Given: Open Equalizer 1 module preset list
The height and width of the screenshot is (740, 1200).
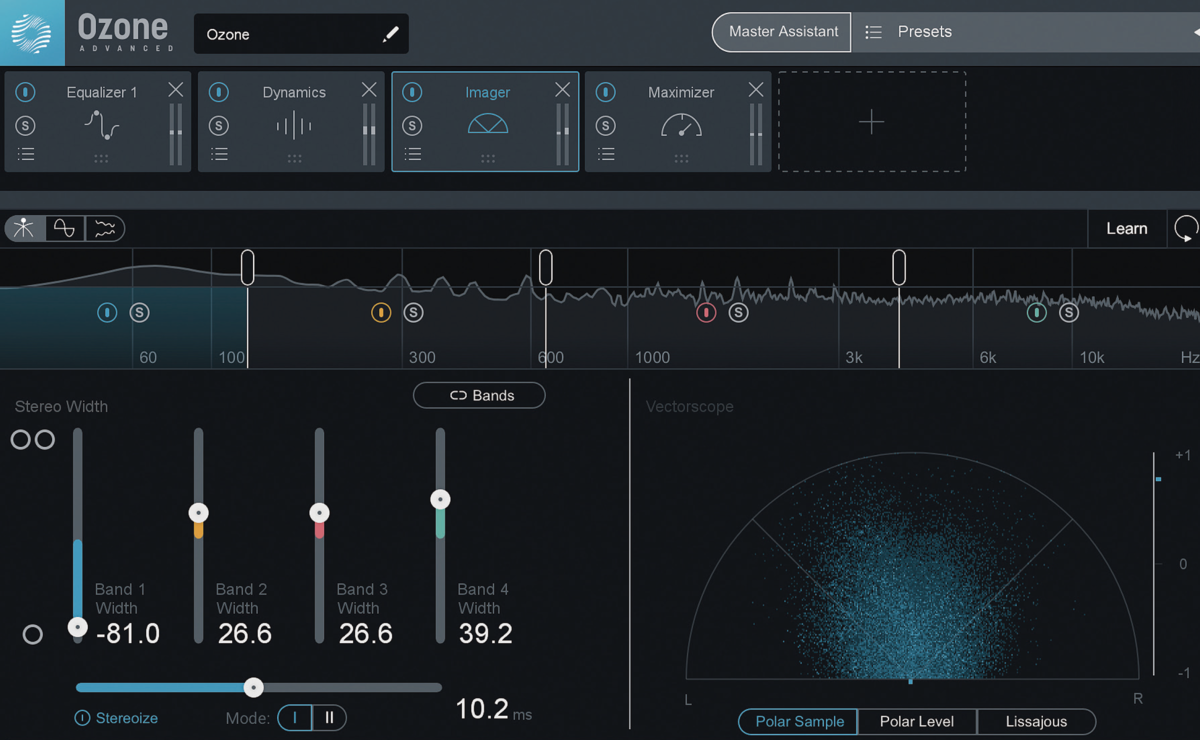Looking at the screenshot, I should 26,154.
